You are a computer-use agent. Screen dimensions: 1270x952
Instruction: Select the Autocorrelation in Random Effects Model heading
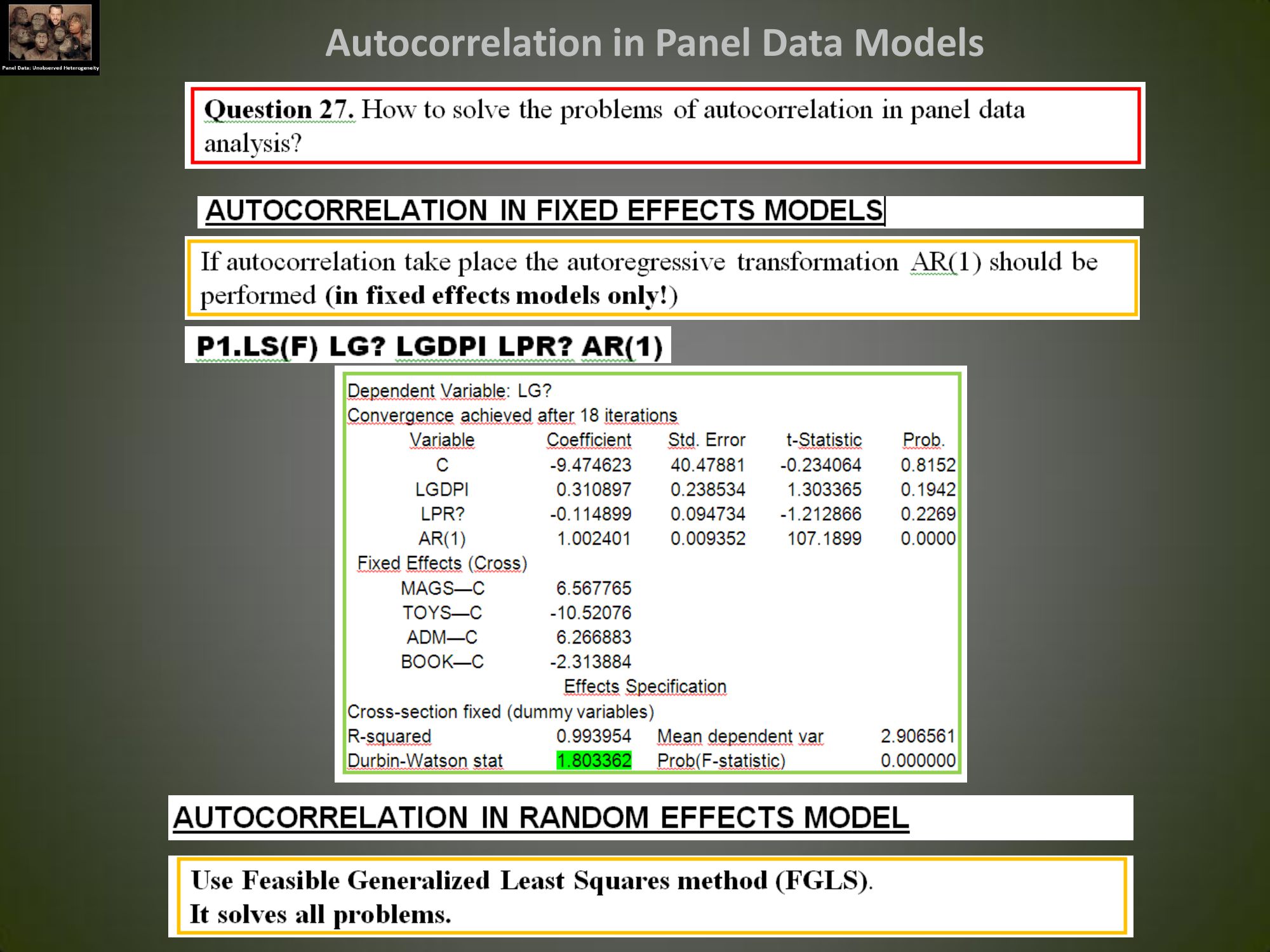pyautogui.click(x=541, y=817)
